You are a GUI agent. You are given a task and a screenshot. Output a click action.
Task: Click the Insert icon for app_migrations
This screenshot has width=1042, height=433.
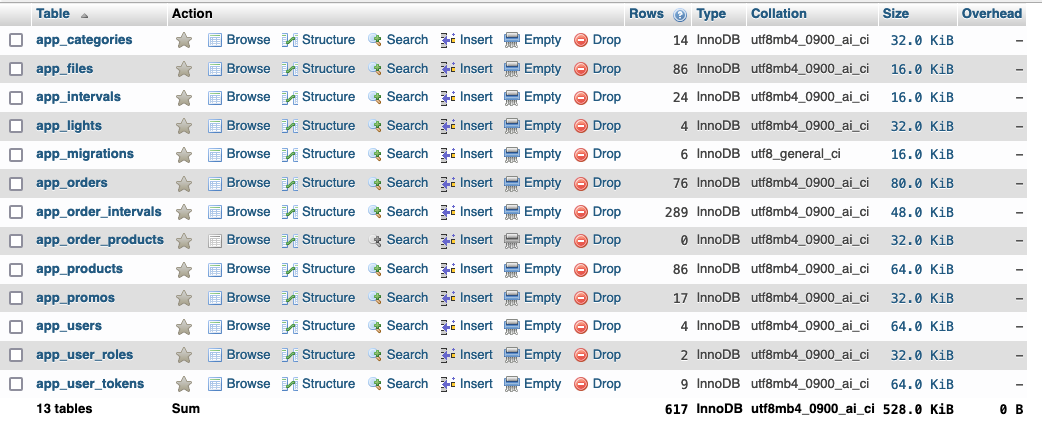[x=448, y=155]
